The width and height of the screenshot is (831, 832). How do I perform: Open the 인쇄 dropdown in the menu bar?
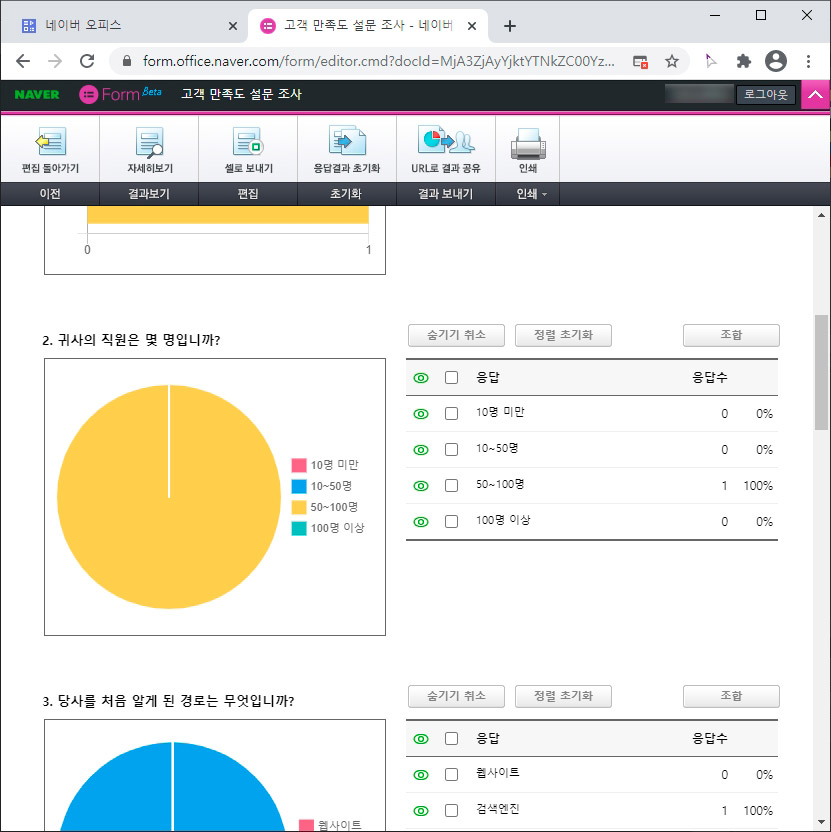[527, 194]
